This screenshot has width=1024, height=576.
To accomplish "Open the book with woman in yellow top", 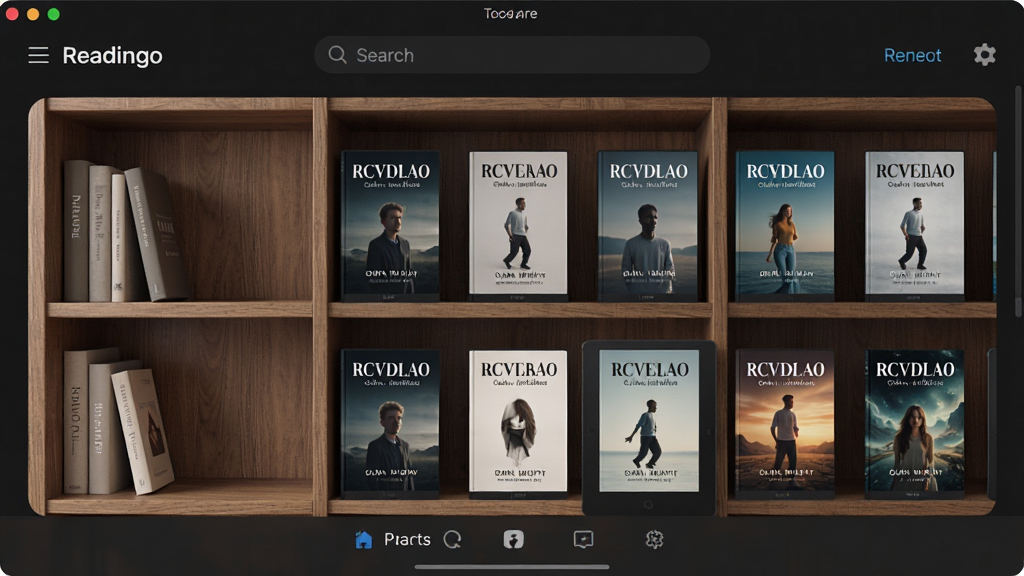I will (785, 224).
